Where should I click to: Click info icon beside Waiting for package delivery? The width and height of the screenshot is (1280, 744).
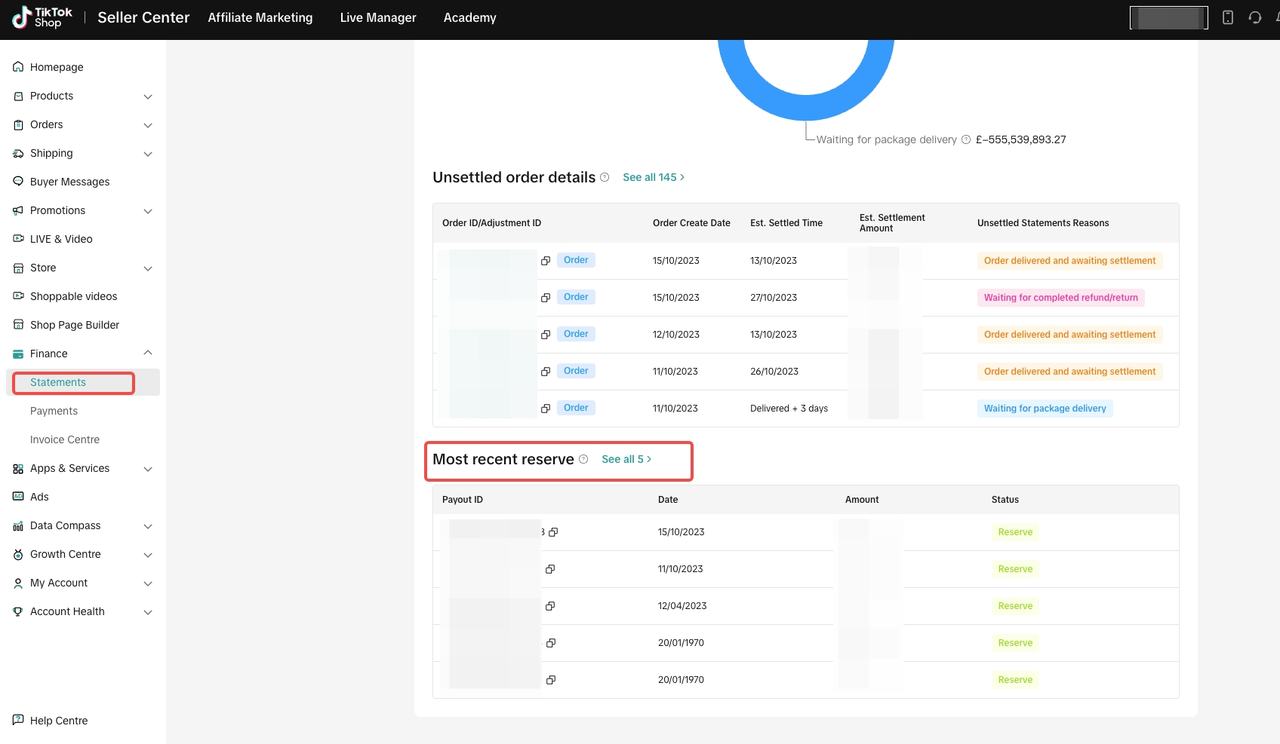(966, 140)
